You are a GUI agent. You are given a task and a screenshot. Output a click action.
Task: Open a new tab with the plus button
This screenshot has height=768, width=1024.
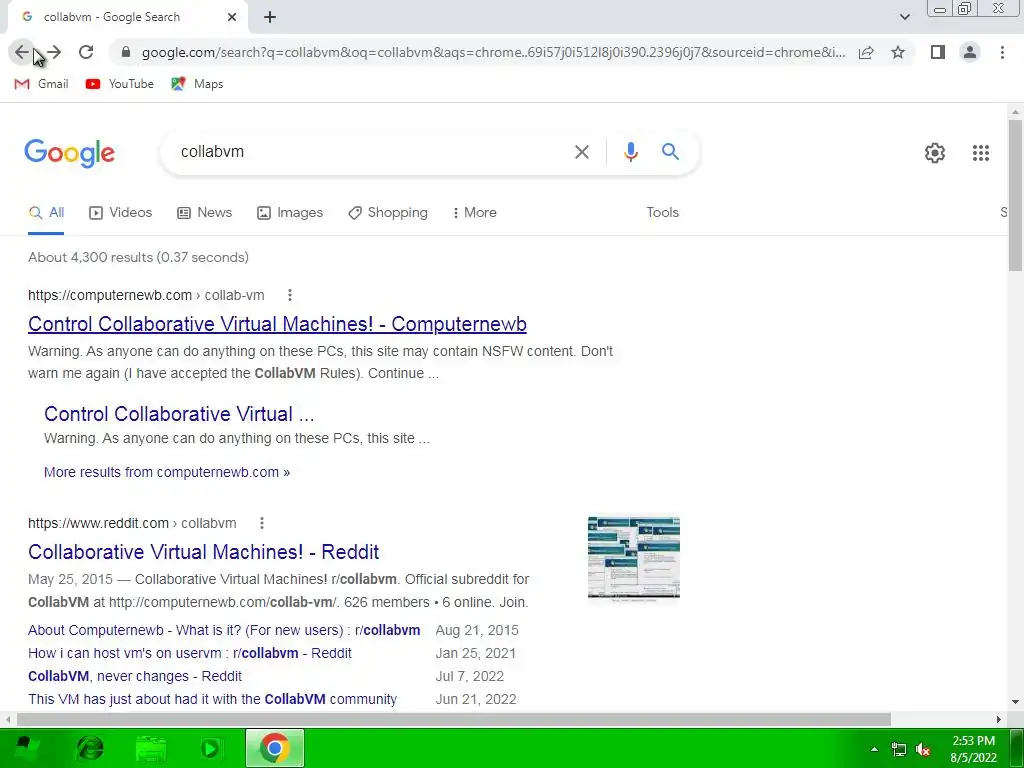[270, 17]
